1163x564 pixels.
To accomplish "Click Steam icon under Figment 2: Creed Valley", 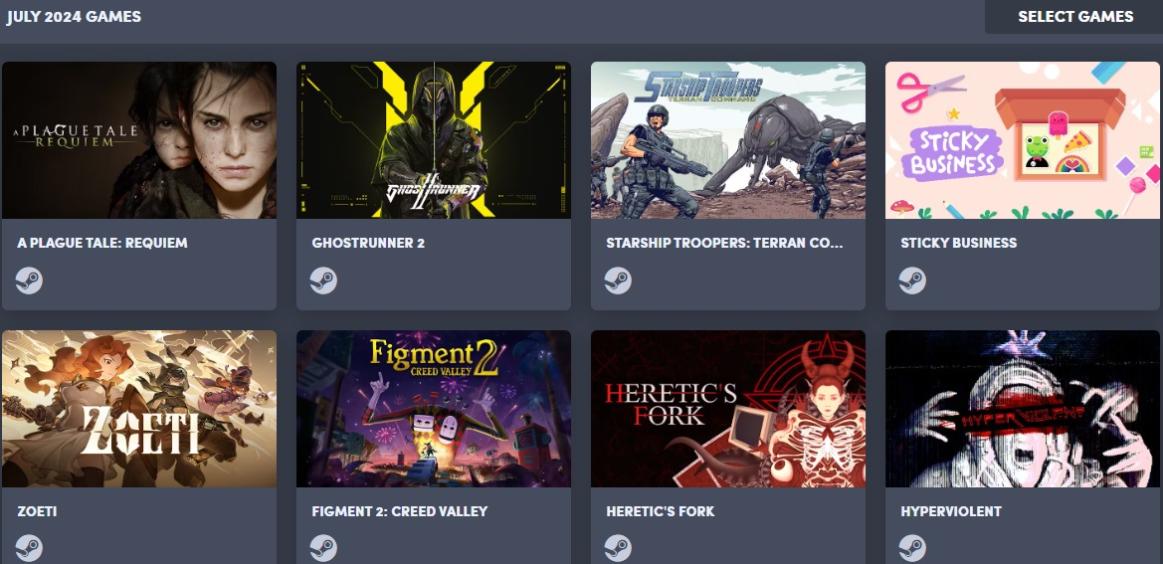I will pos(323,548).
